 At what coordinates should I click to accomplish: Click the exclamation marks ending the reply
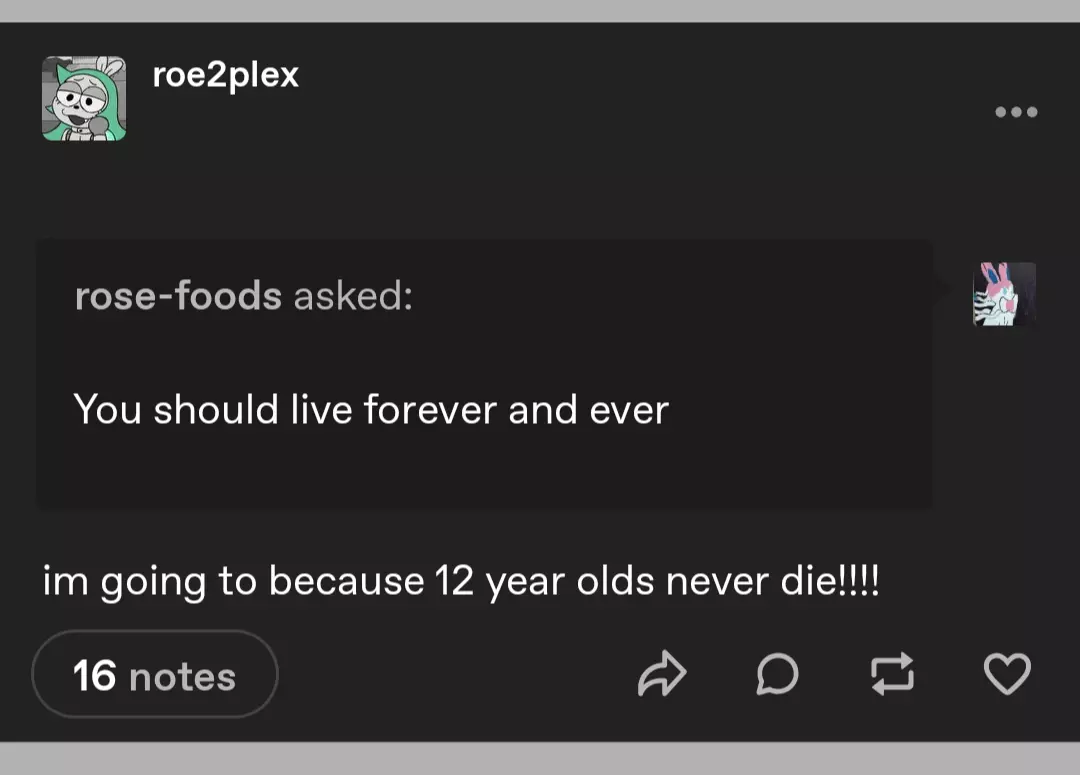863,582
